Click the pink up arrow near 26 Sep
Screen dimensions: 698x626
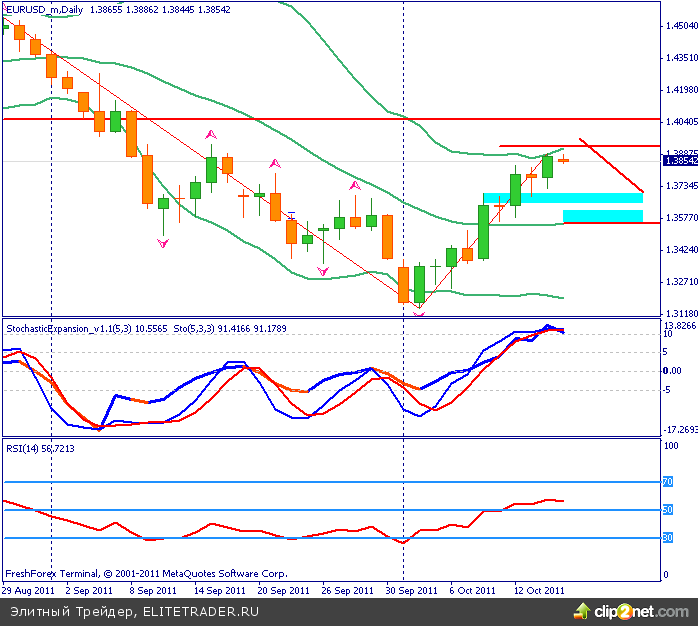tap(354, 185)
